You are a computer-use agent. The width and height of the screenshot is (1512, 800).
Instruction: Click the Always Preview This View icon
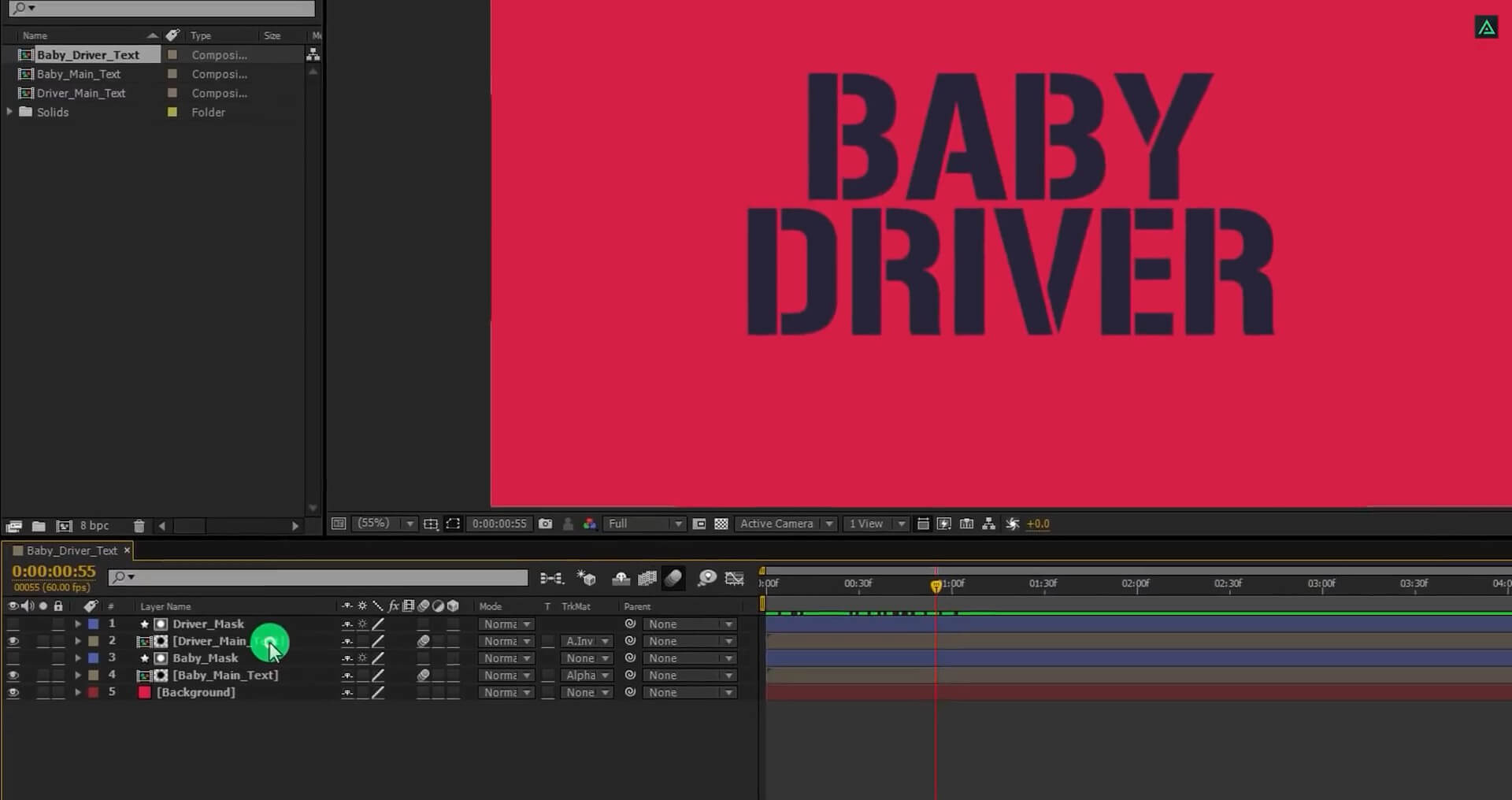tap(339, 524)
